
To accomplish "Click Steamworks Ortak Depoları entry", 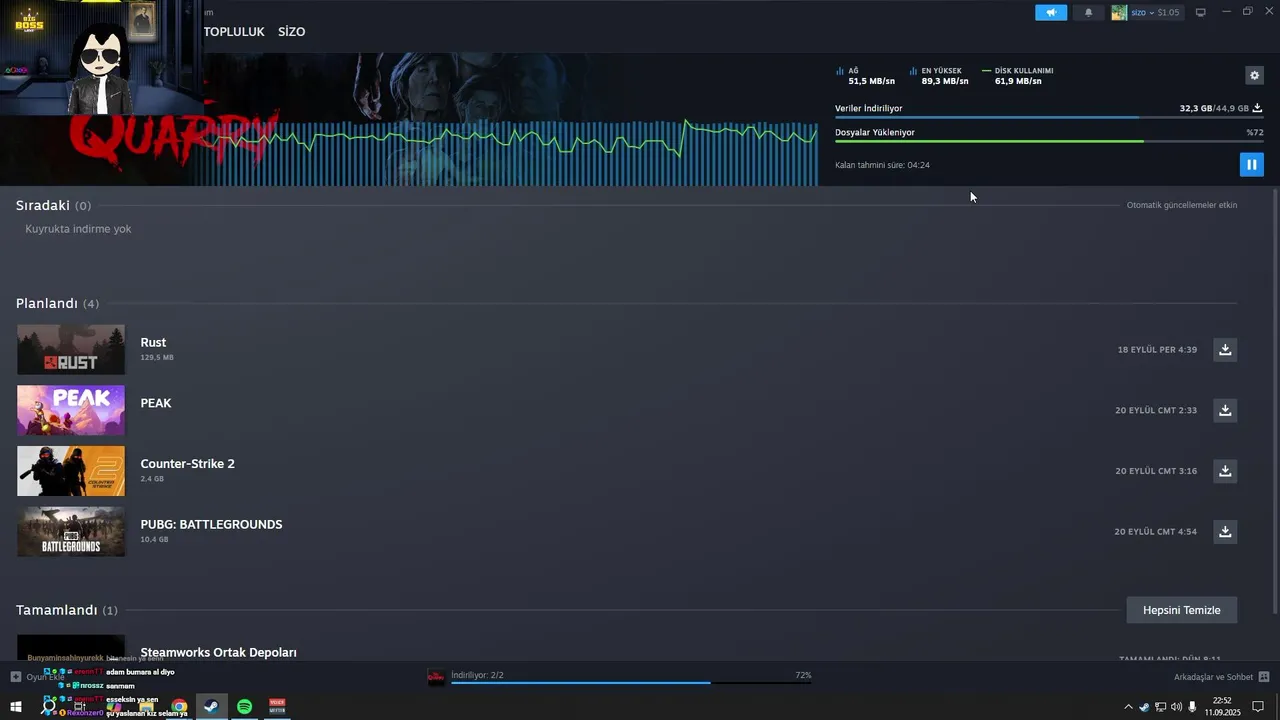I will [x=218, y=652].
